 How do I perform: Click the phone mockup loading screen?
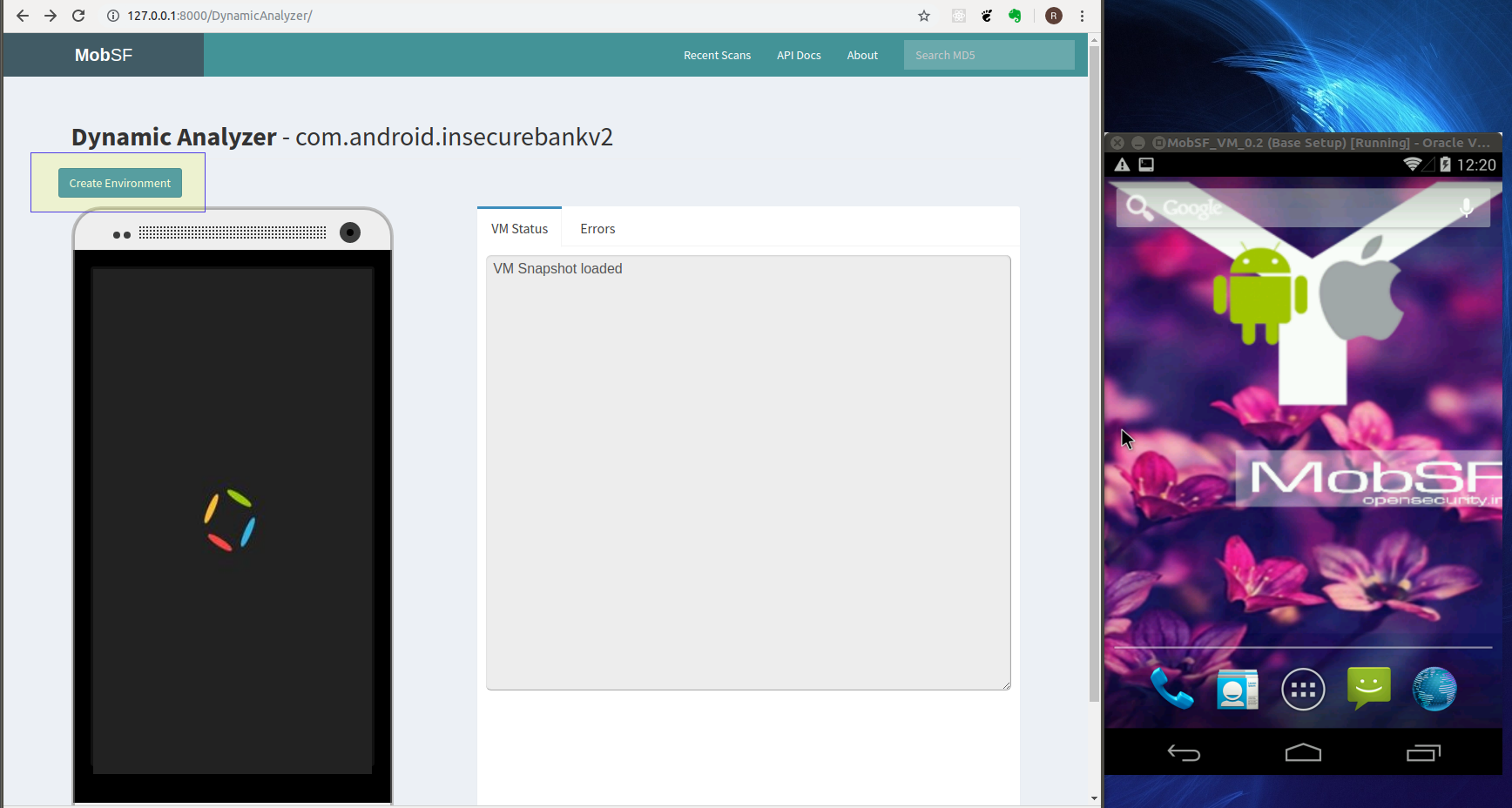[x=233, y=520]
